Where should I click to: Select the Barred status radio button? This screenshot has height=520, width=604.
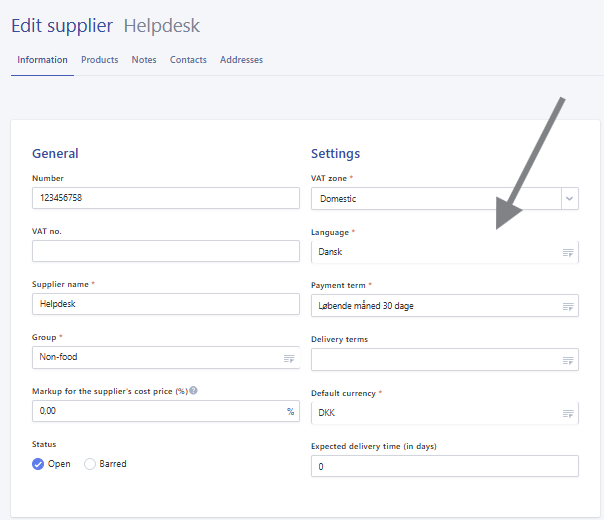coord(90,464)
